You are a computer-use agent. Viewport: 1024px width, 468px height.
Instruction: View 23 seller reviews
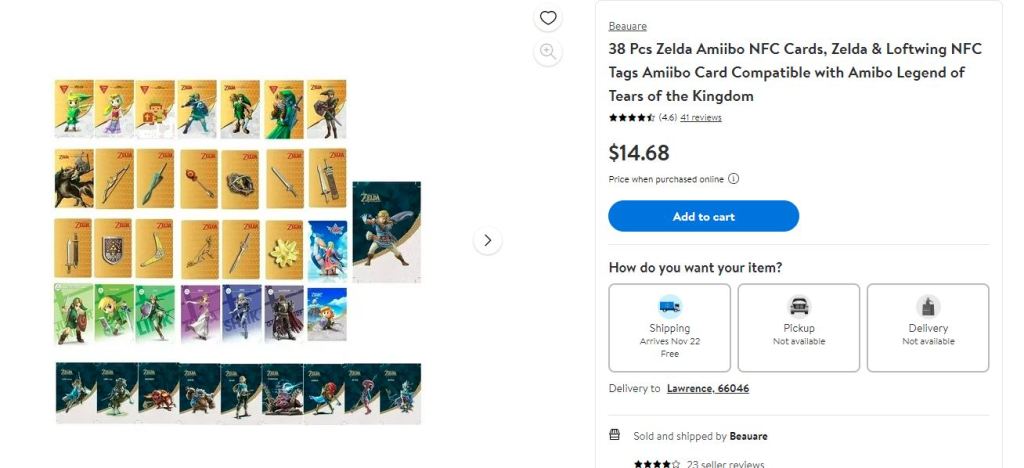pyautogui.click(x=726, y=464)
